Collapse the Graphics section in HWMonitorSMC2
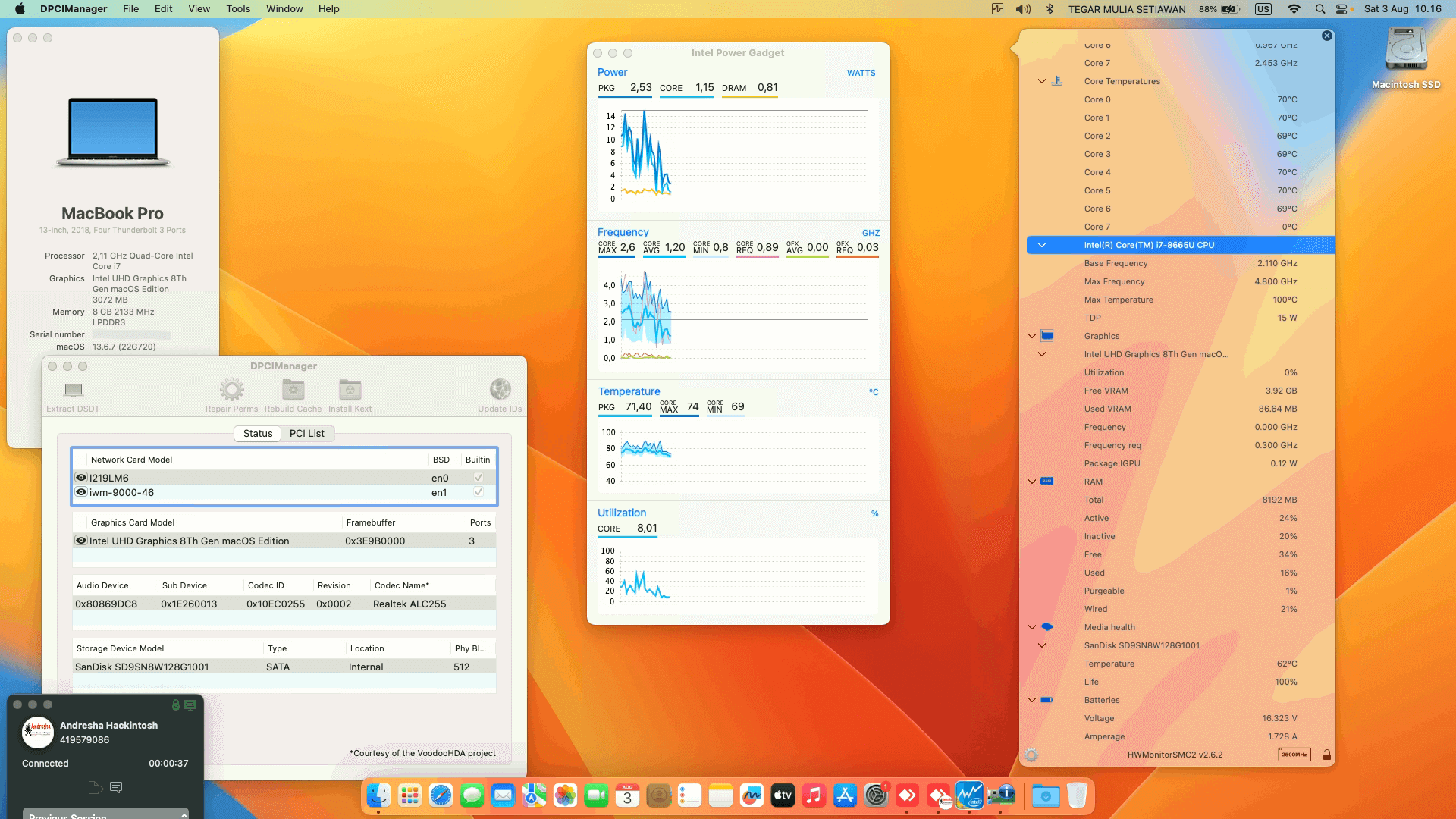1456x819 pixels. coord(1031,336)
